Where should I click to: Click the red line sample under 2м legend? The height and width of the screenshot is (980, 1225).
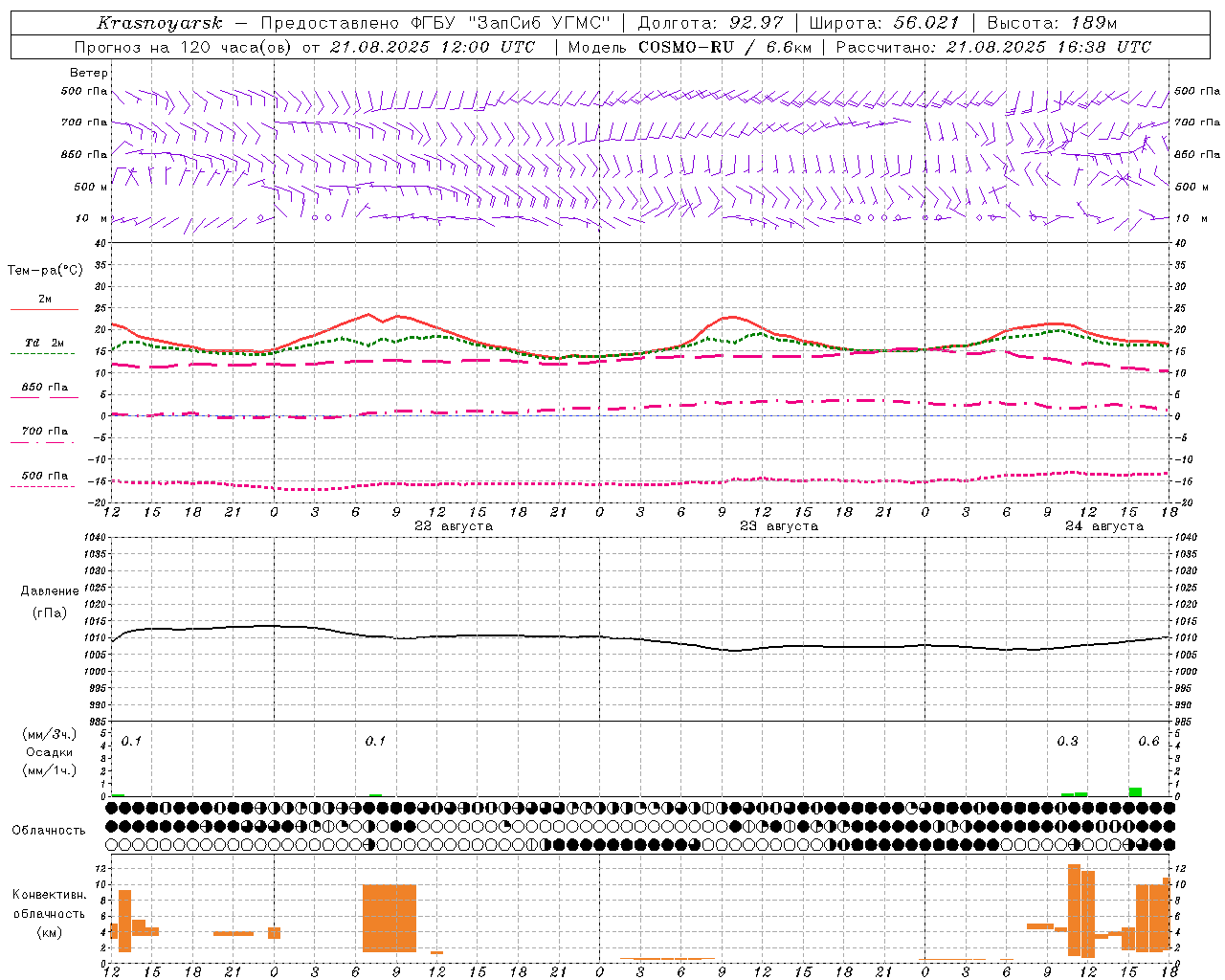point(44,309)
